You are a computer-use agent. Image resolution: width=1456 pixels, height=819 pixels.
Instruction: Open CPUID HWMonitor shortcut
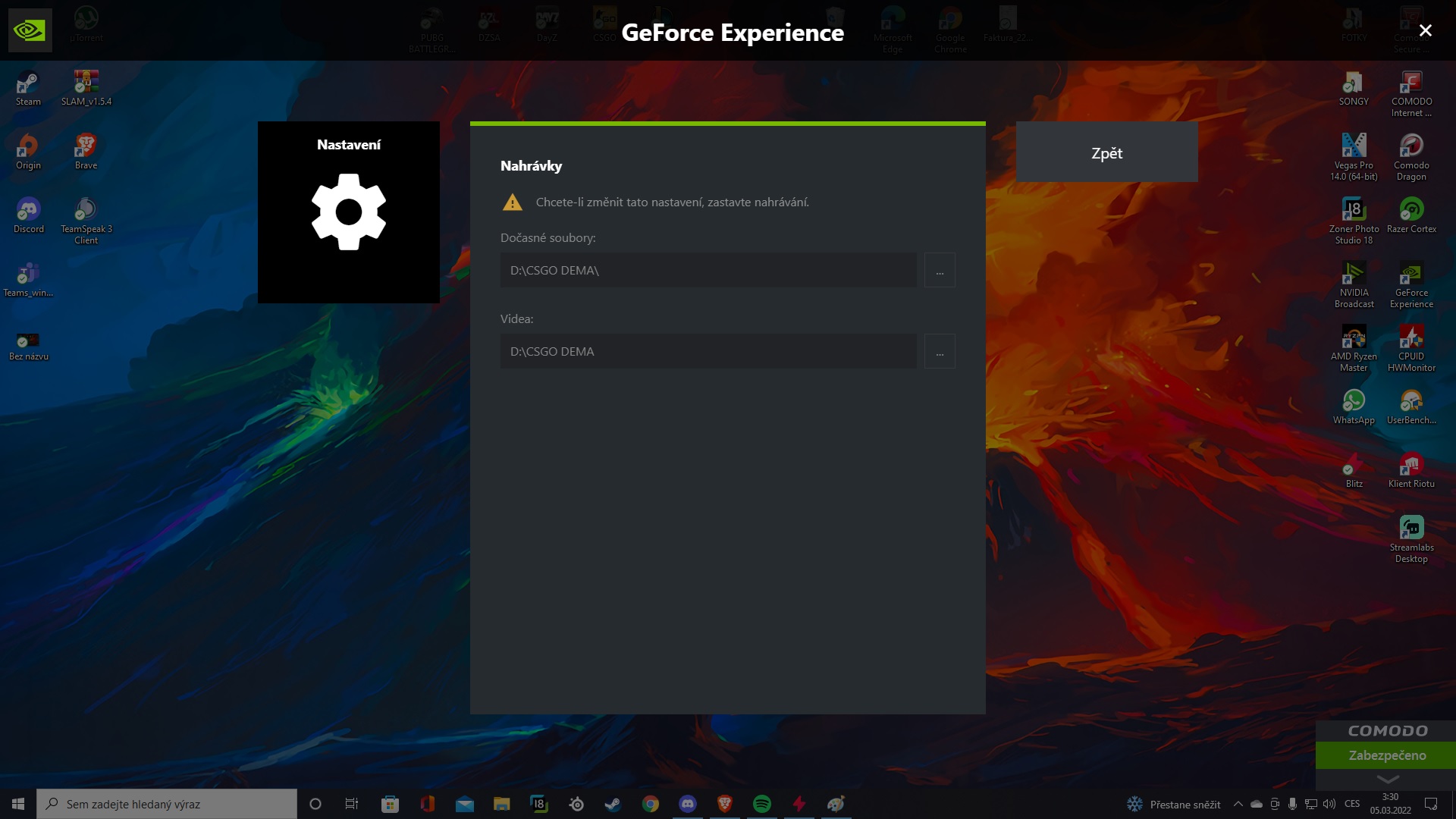pyautogui.click(x=1411, y=348)
